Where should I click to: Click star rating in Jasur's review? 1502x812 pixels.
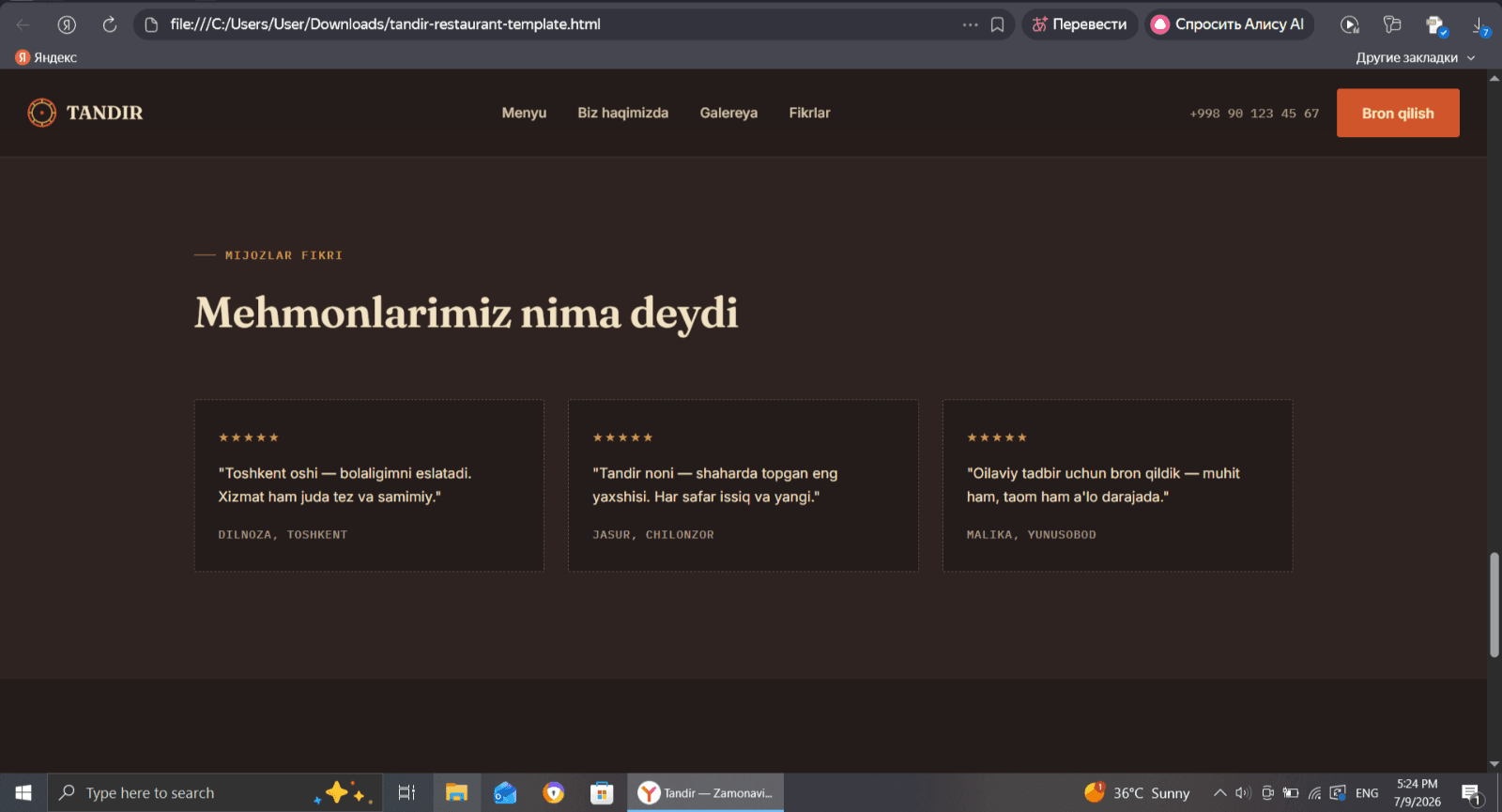click(x=622, y=437)
